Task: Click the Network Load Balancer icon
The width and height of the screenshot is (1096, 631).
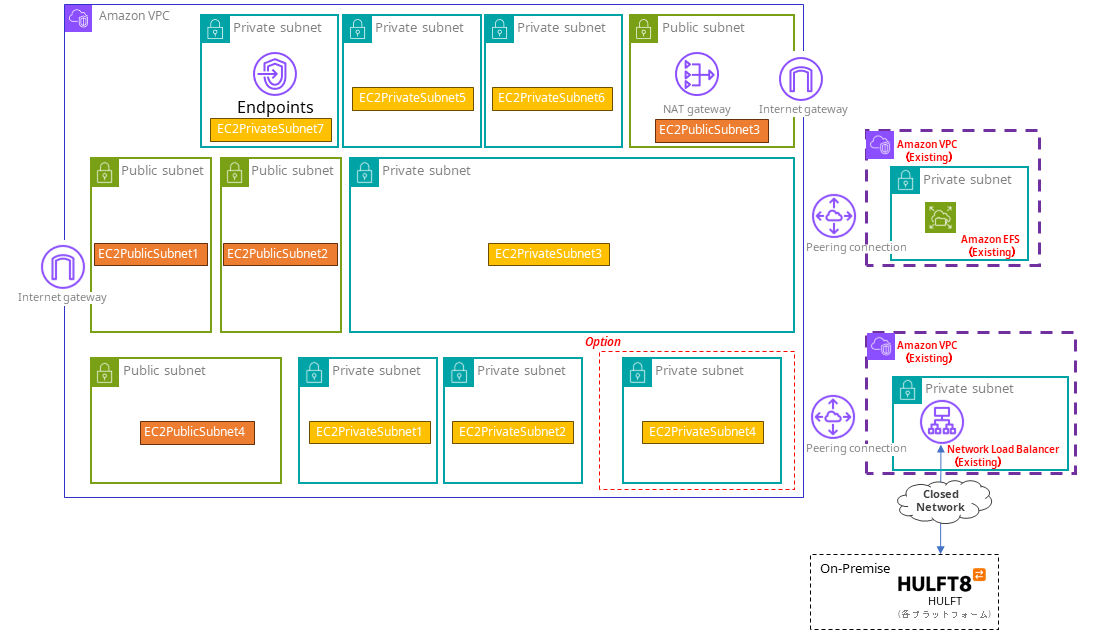Action: 942,421
